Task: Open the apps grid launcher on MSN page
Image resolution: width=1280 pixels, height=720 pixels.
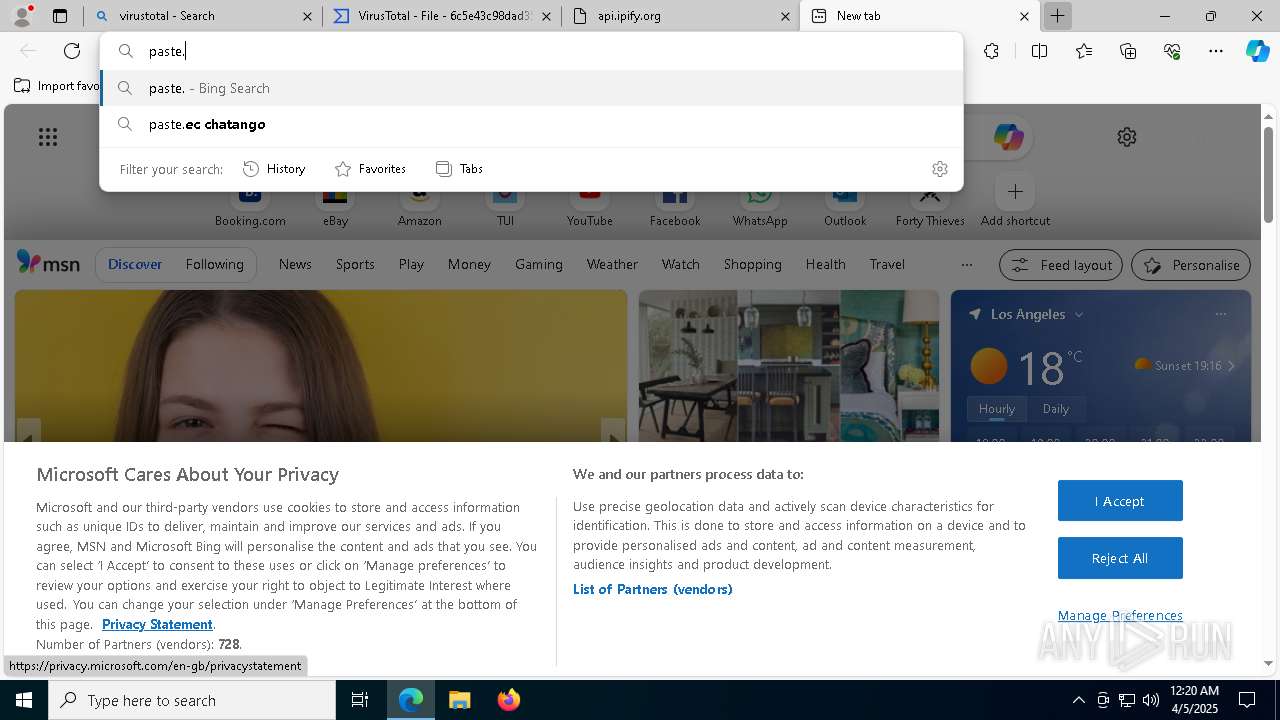Action: 47,137
